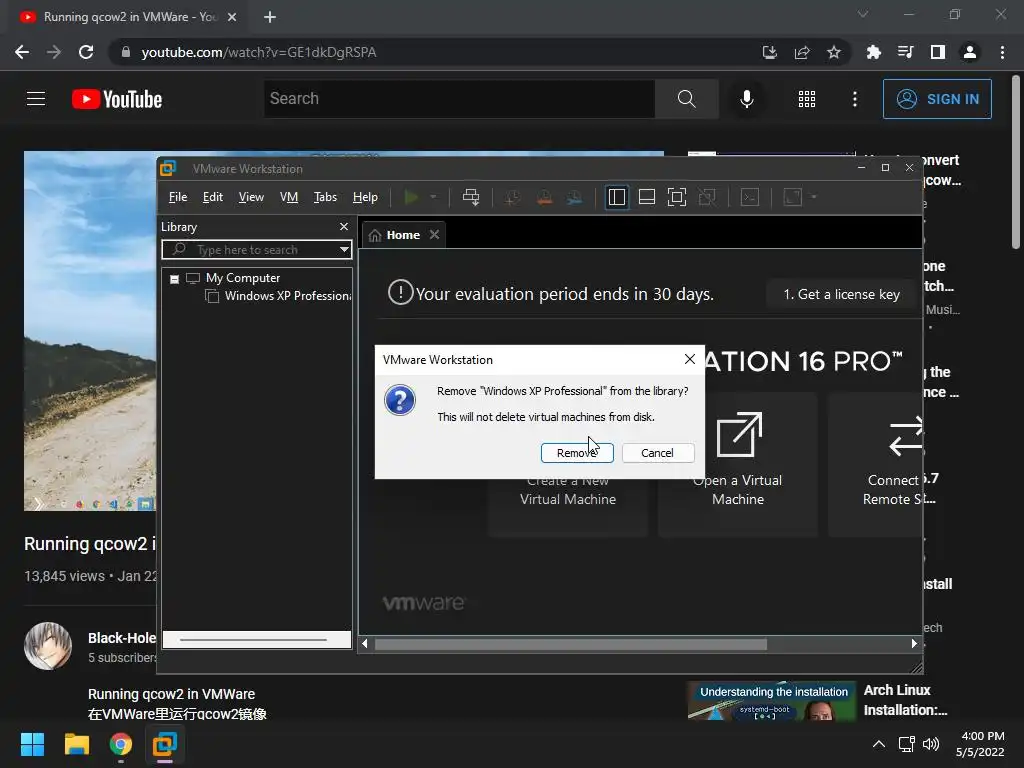Close the Library panel
Screen dimensions: 1024x768
[344, 227]
